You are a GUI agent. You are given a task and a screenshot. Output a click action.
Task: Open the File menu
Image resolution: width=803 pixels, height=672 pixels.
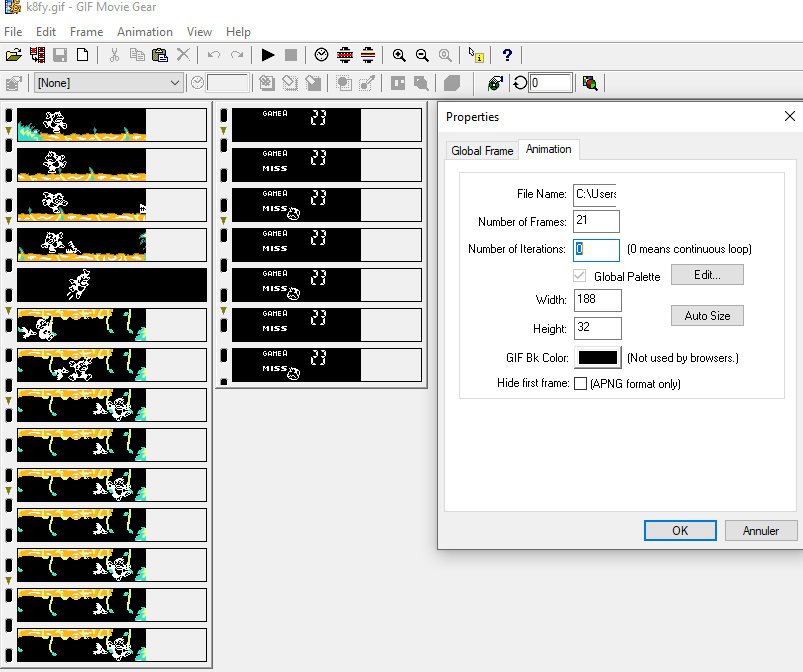click(13, 32)
